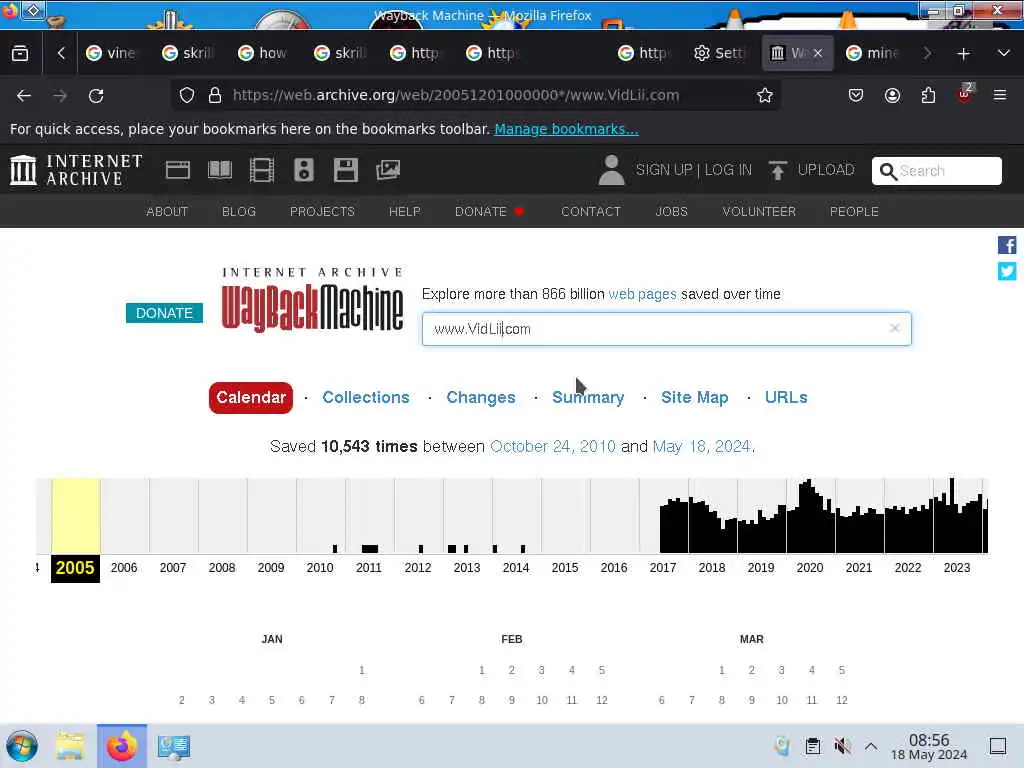The image size is (1024, 768).
Task: Open Firefox tracking protection shield
Action: 187,95
